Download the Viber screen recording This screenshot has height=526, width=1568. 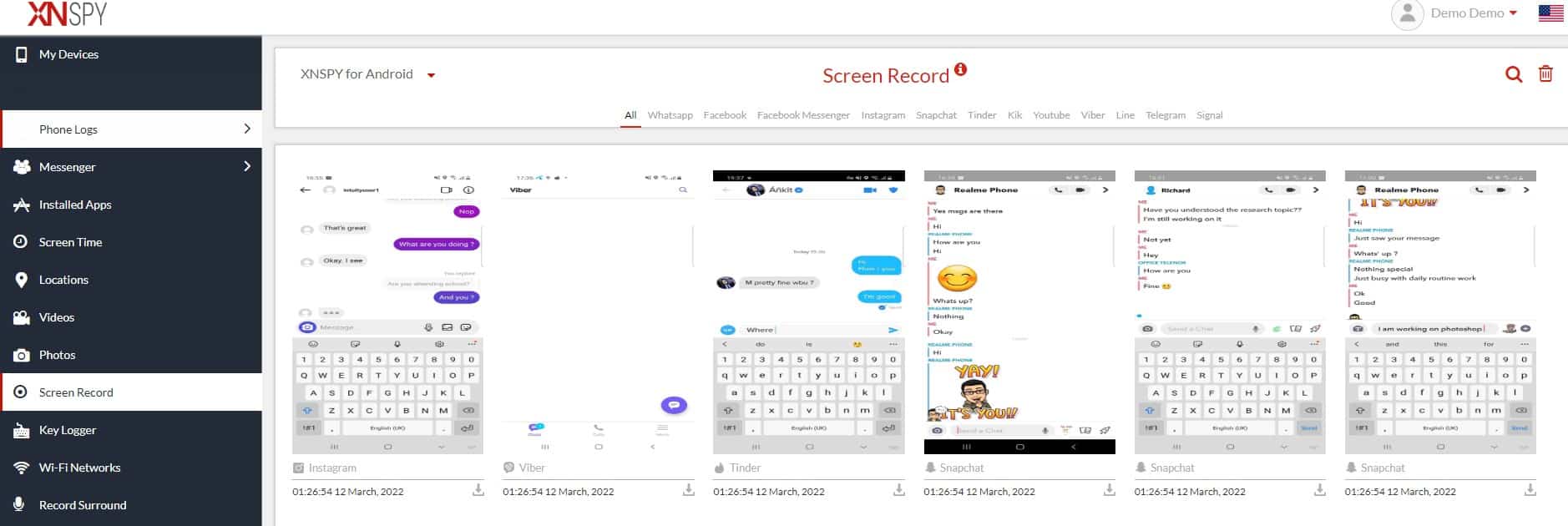(689, 490)
